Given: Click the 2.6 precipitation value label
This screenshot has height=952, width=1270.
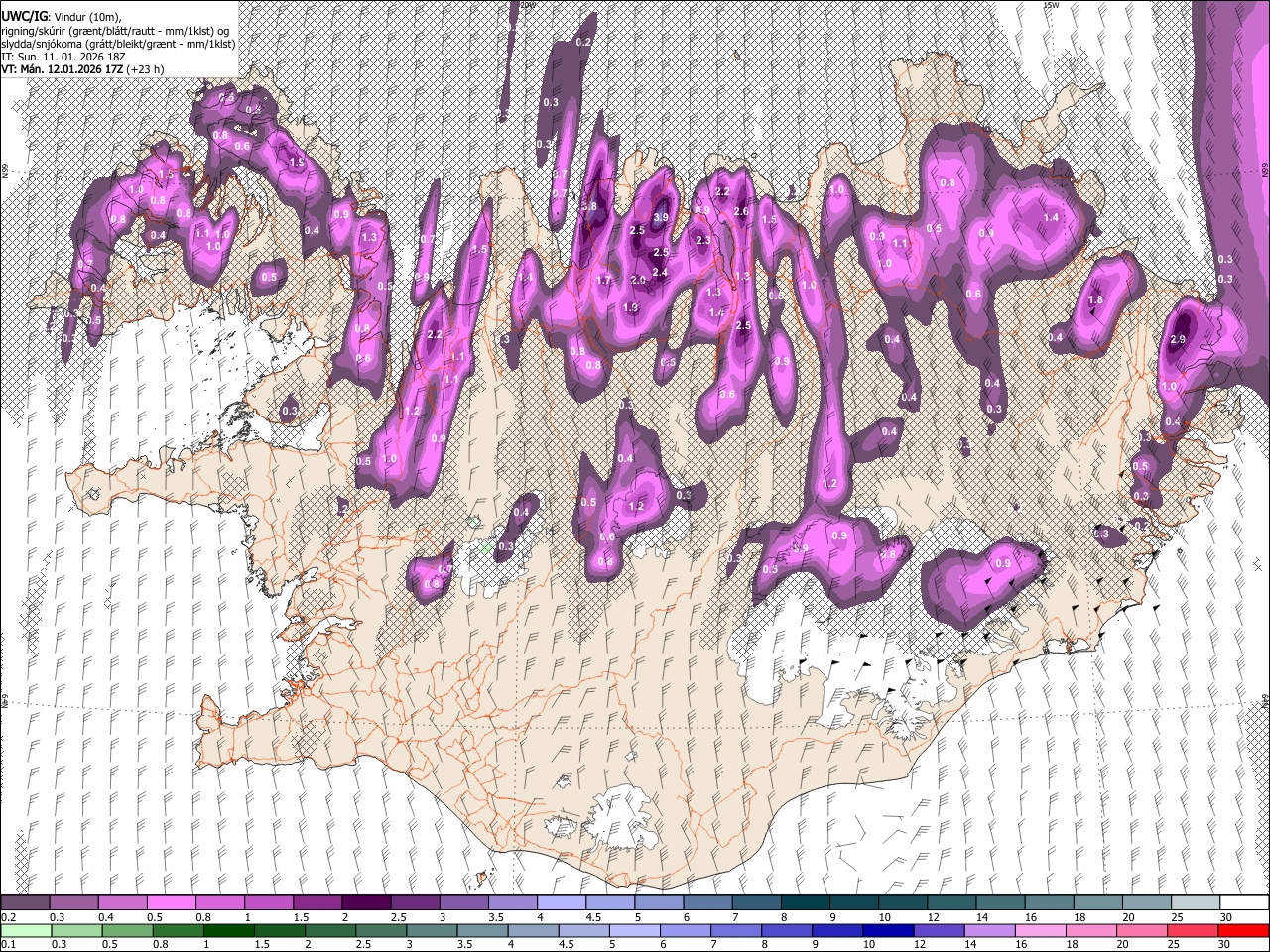Looking at the screenshot, I should (740, 212).
